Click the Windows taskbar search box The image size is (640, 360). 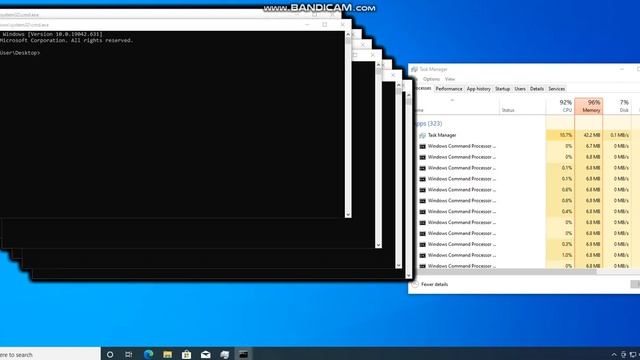click(50, 354)
